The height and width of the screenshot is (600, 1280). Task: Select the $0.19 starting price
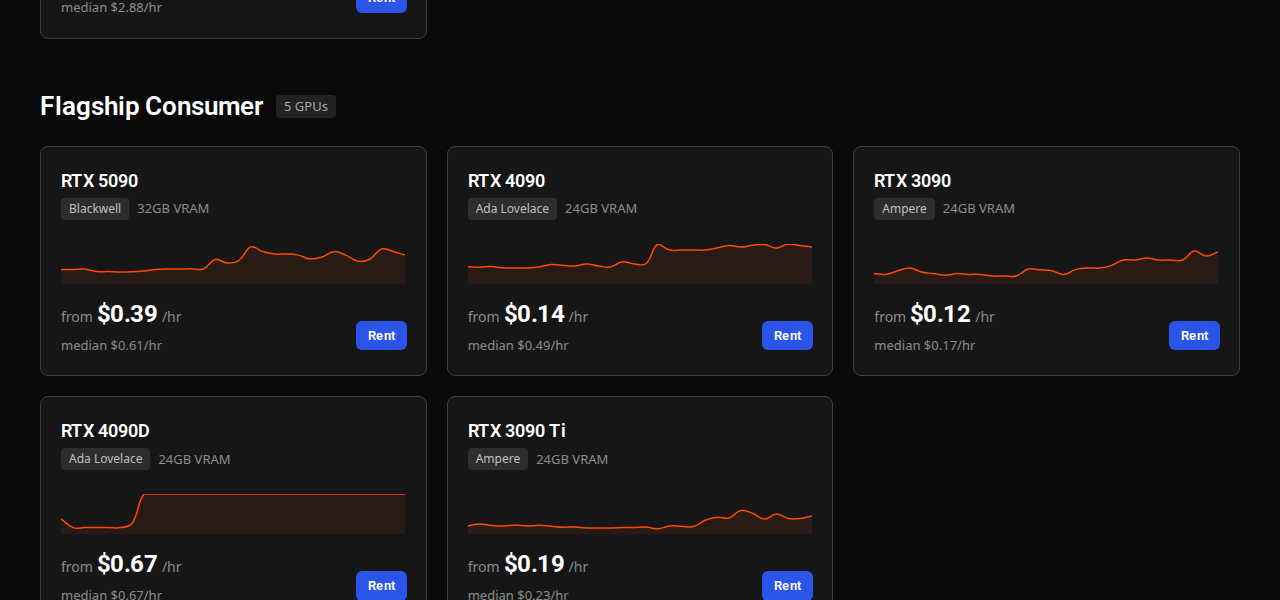[x=534, y=564]
